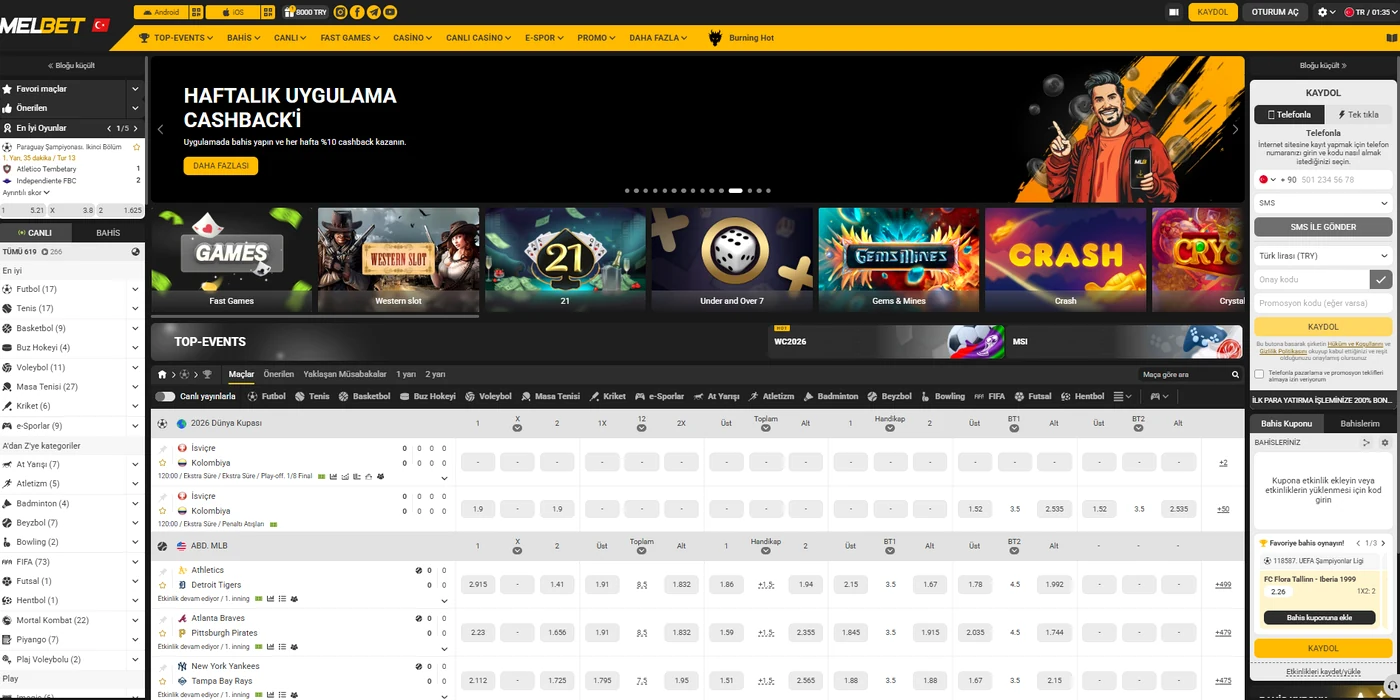Filter matches by Badminton in filter bar

pos(830,396)
